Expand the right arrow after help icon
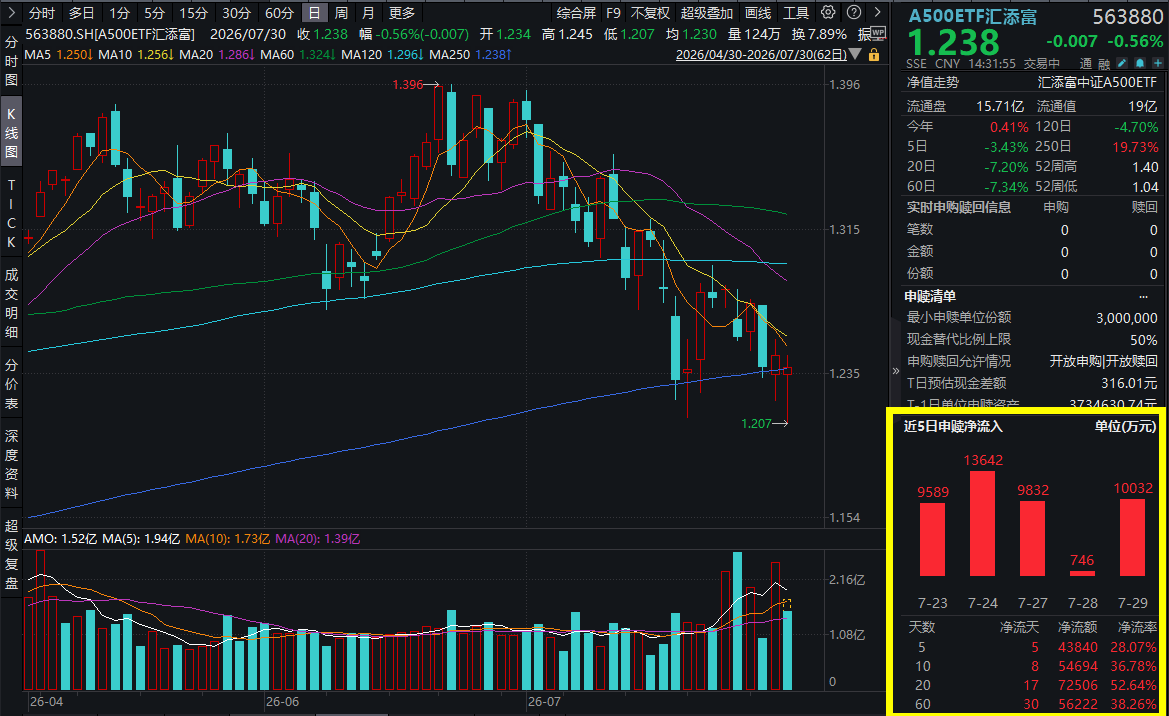 click(877, 13)
